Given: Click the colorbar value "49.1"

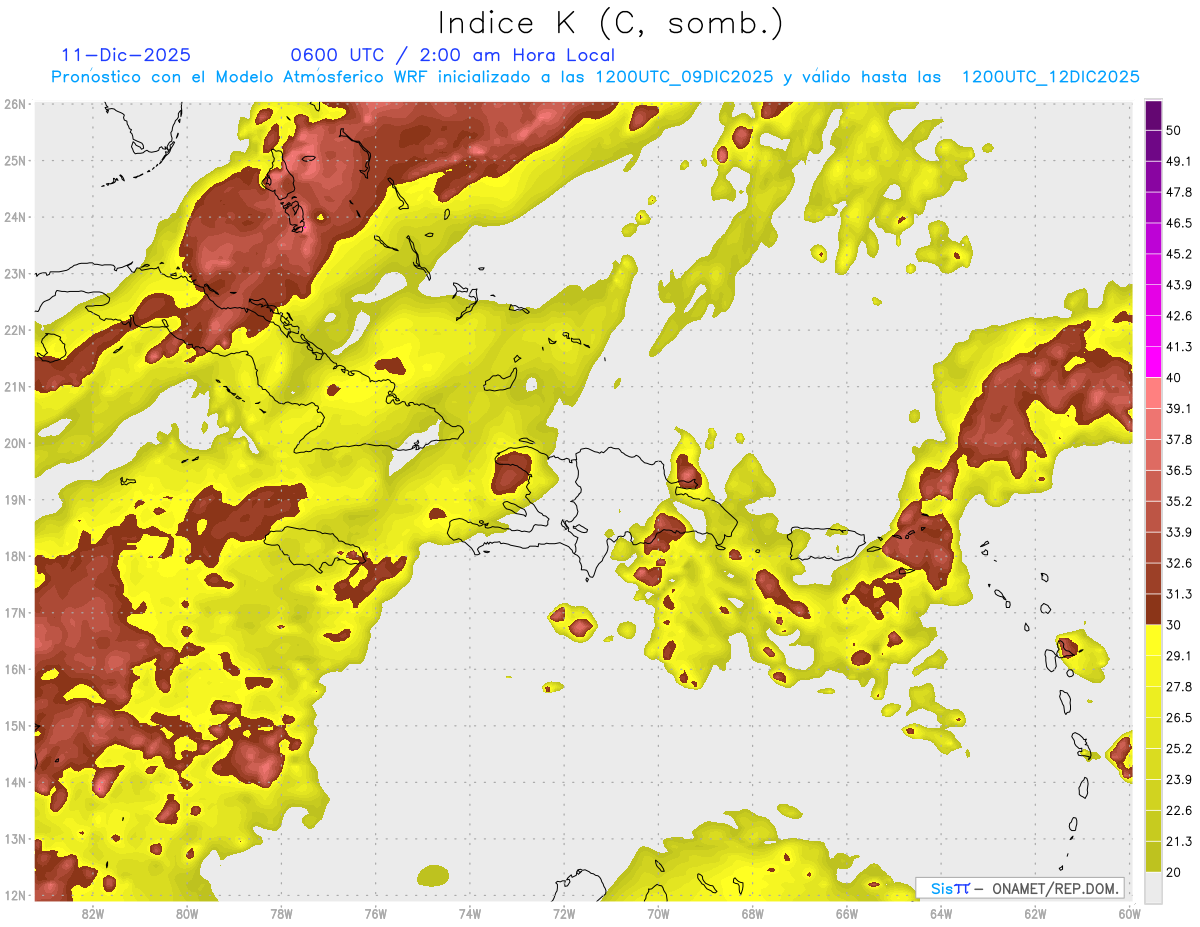Looking at the screenshot, I should pos(1179,161).
